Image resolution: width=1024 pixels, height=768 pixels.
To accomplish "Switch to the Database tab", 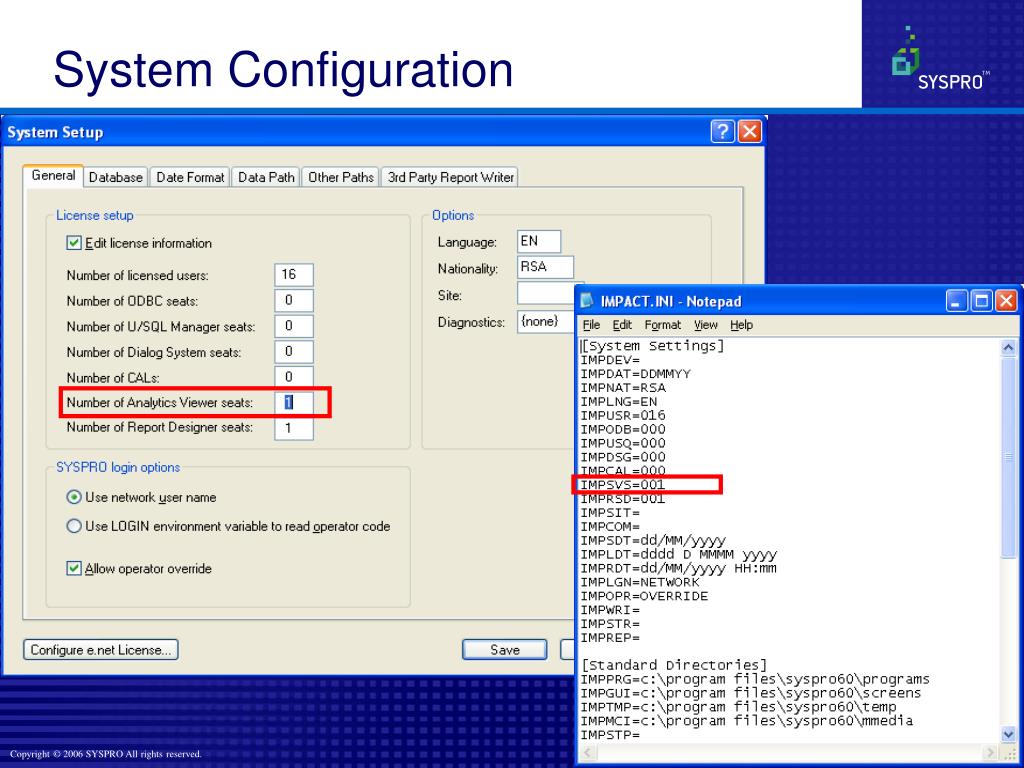I will click(116, 177).
